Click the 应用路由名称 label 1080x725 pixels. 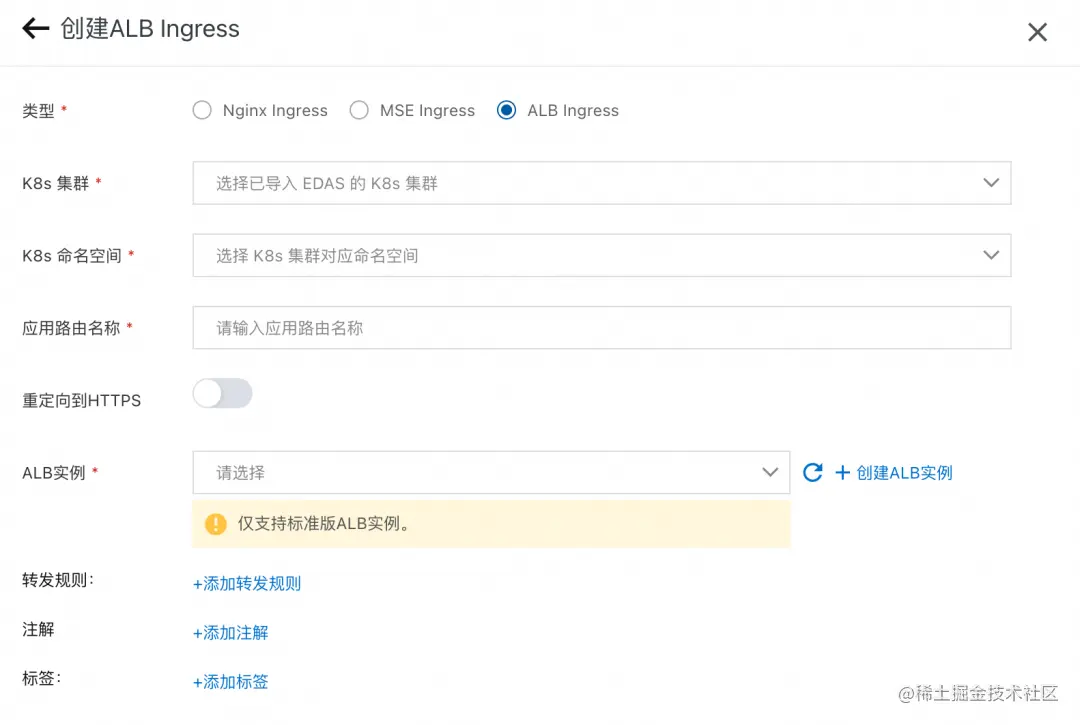click(71, 328)
